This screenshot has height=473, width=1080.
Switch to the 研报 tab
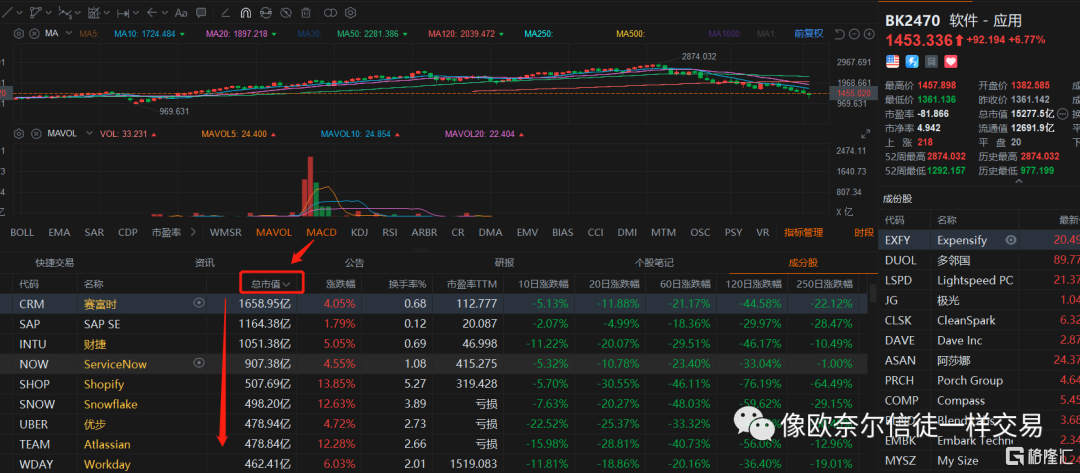504,262
